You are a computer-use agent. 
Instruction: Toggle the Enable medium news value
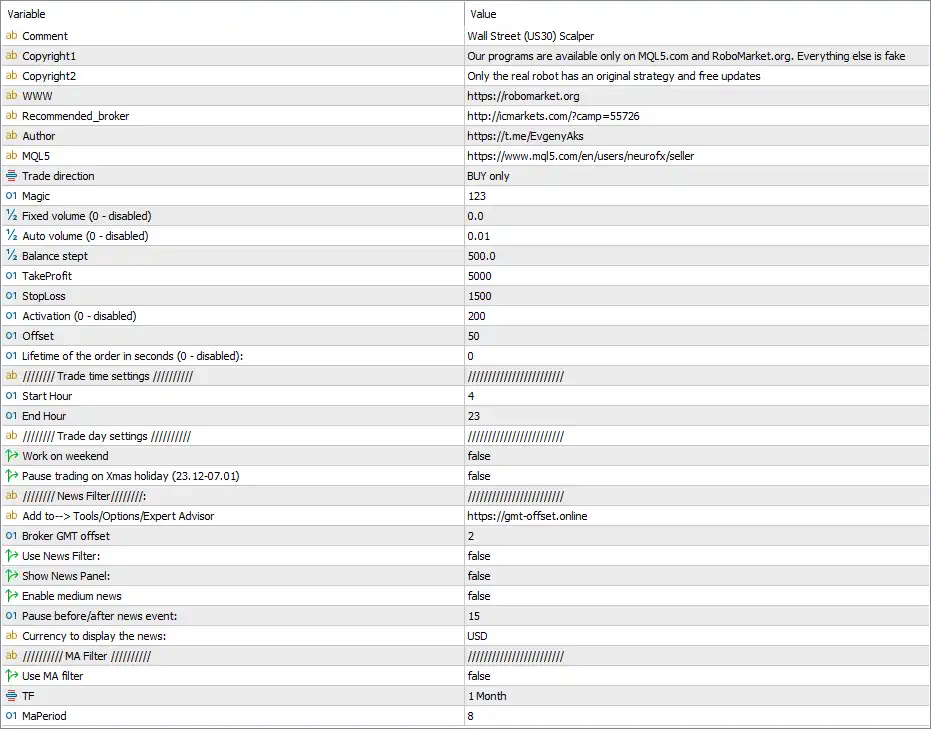(x=697, y=596)
